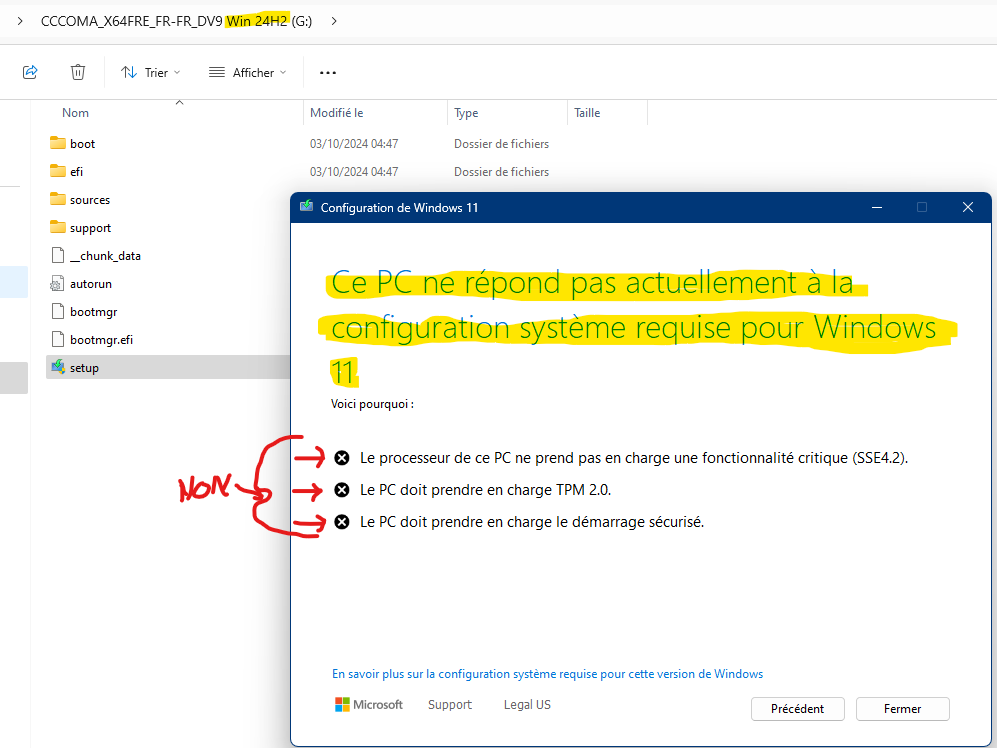Click the démarrage sécurisé requirement text
The height and width of the screenshot is (748, 997).
(x=532, y=522)
